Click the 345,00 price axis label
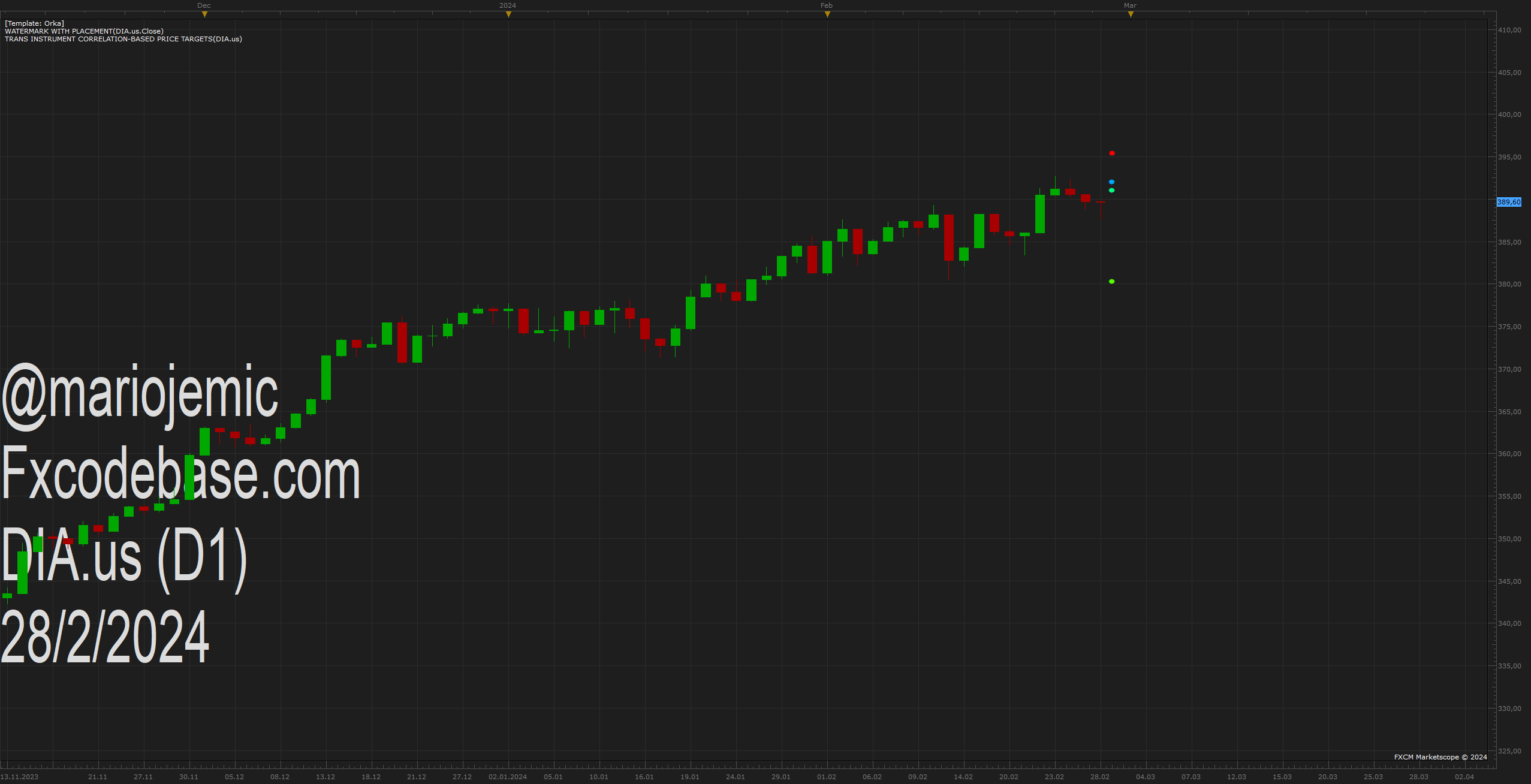The width and height of the screenshot is (1531, 784). point(1509,581)
